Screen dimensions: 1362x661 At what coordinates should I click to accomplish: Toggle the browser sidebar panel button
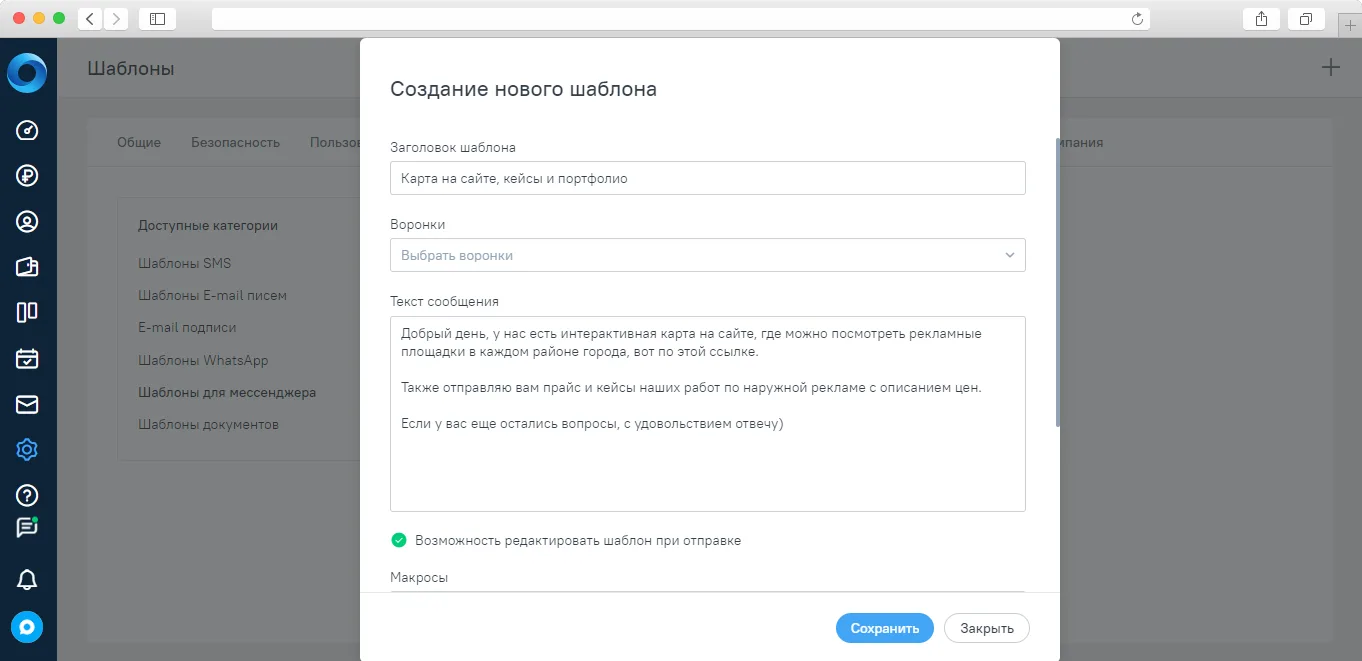tap(157, 18)
